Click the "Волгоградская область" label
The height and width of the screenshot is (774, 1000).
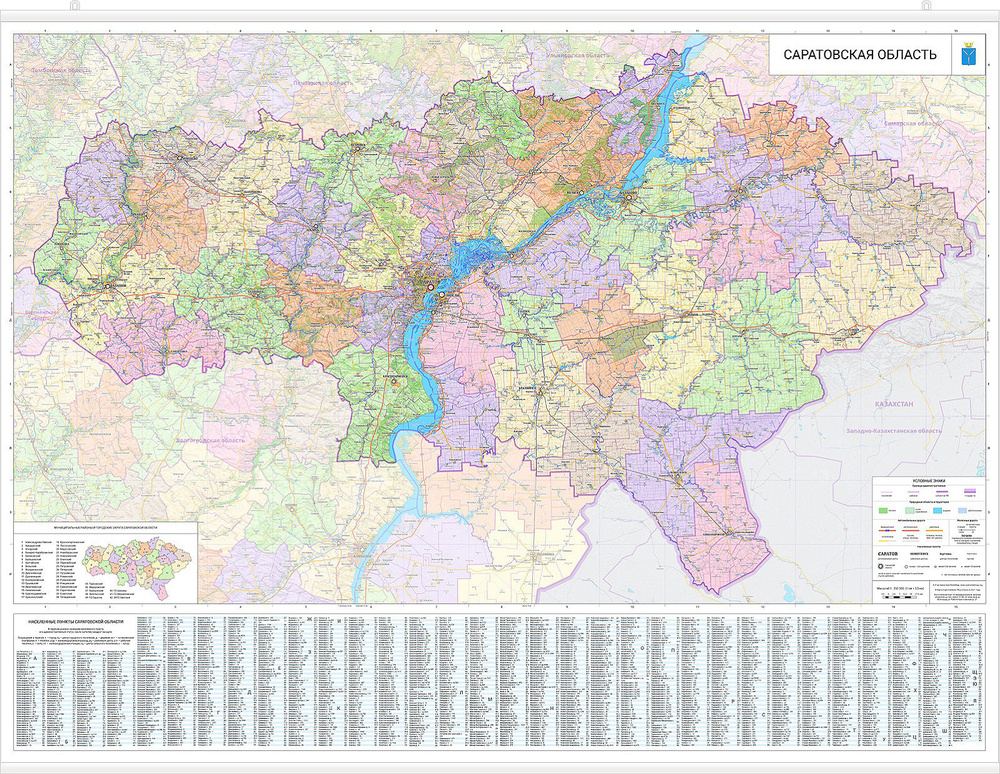pyautogui.click(x=210, y=441)
